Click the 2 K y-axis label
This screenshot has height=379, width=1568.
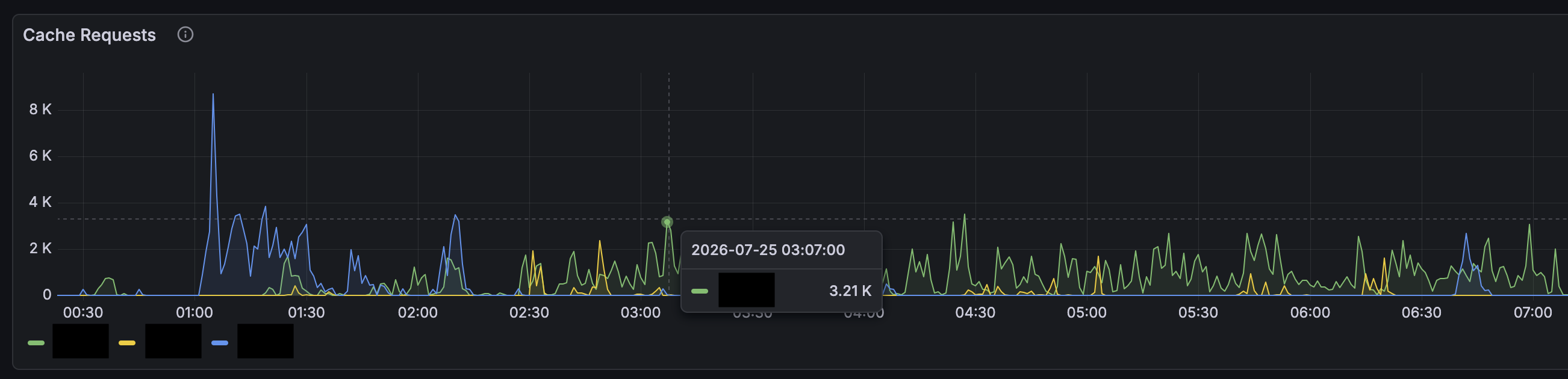point(40,248)
